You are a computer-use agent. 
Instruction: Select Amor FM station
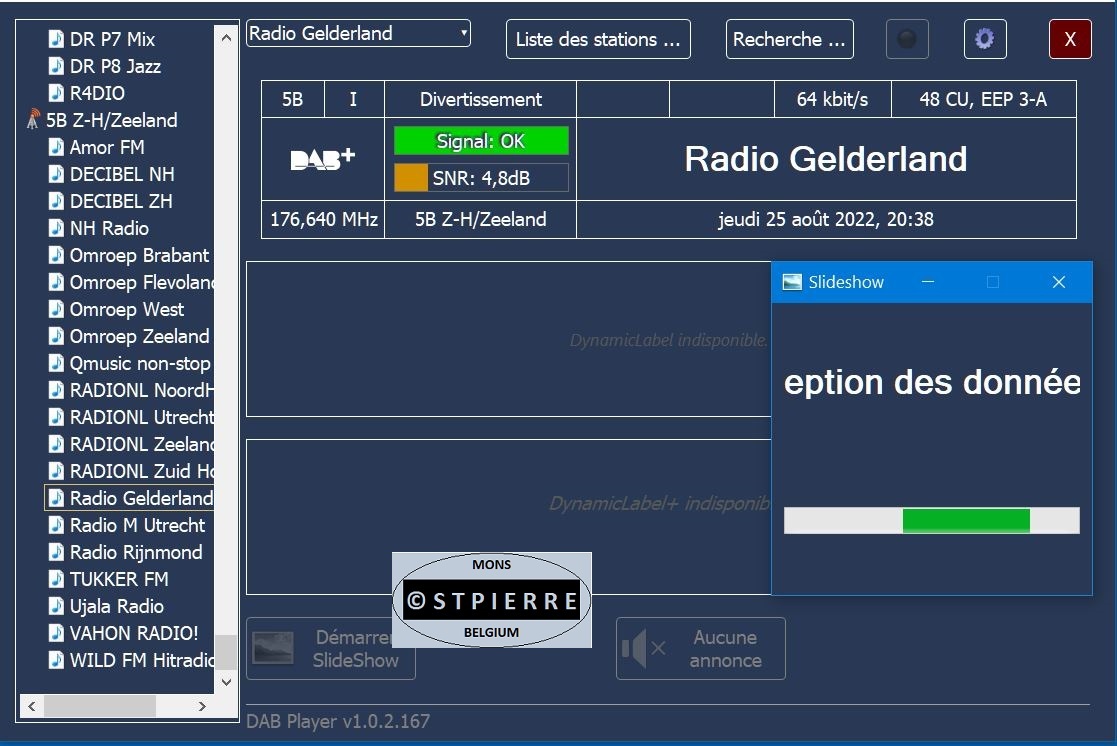(107, 147)
